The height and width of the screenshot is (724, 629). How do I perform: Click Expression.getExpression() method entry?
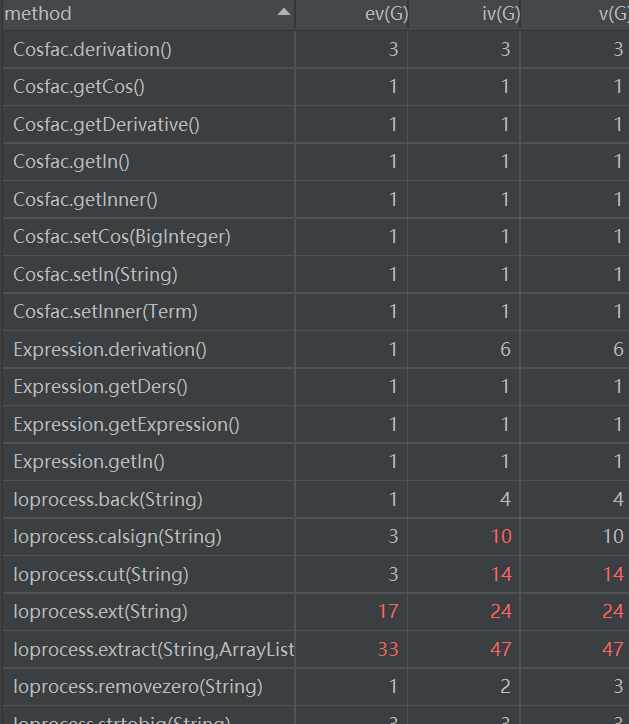pyautogui.click(x=126, y=424)
